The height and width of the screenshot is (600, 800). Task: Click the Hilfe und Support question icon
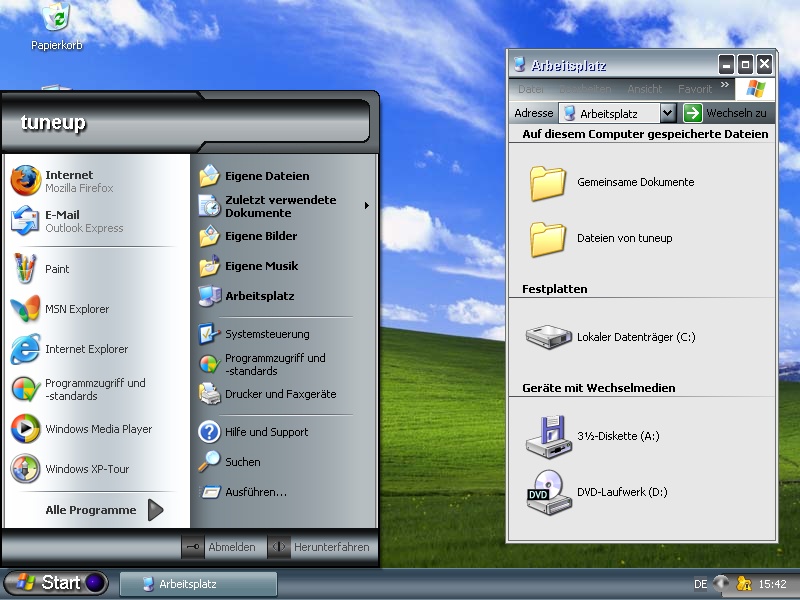click(209, 432)
